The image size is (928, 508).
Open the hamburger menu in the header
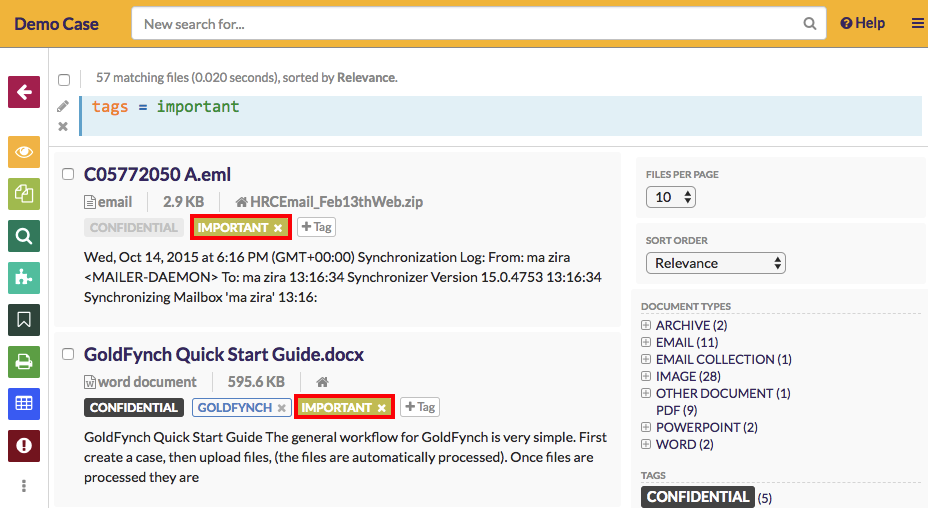(917, 24)
